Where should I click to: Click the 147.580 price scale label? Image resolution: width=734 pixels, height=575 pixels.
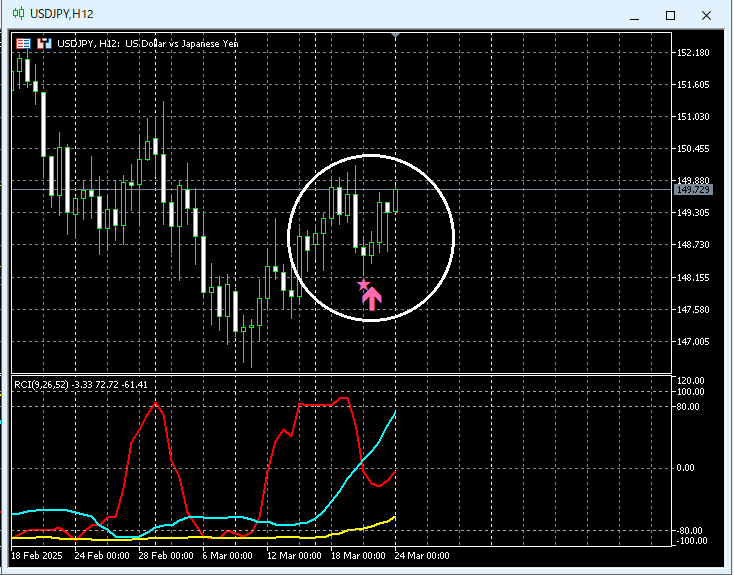coord(693,310)
